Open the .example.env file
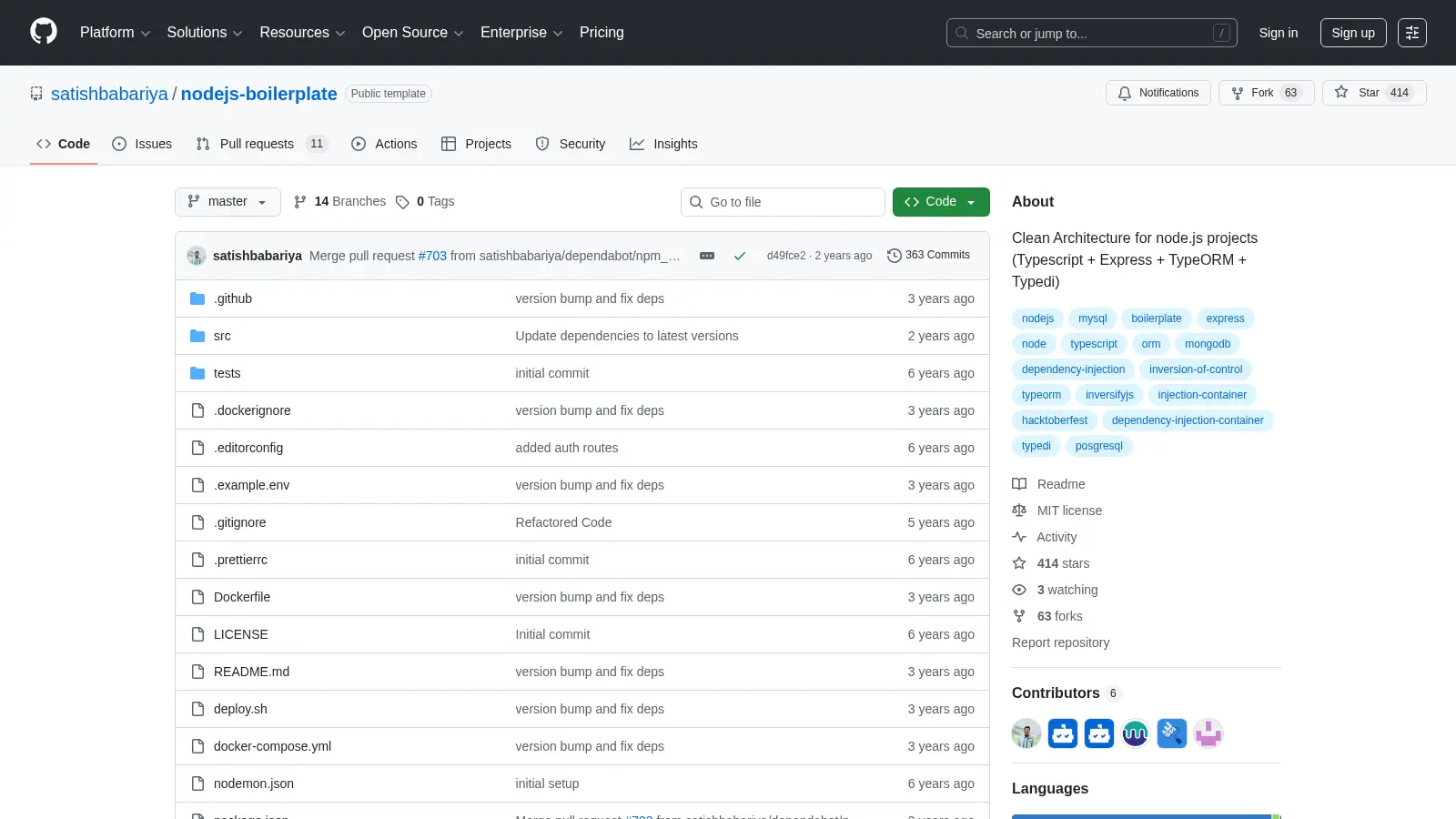The height and width of the screenshot is (819, 1456). [251, 485]
